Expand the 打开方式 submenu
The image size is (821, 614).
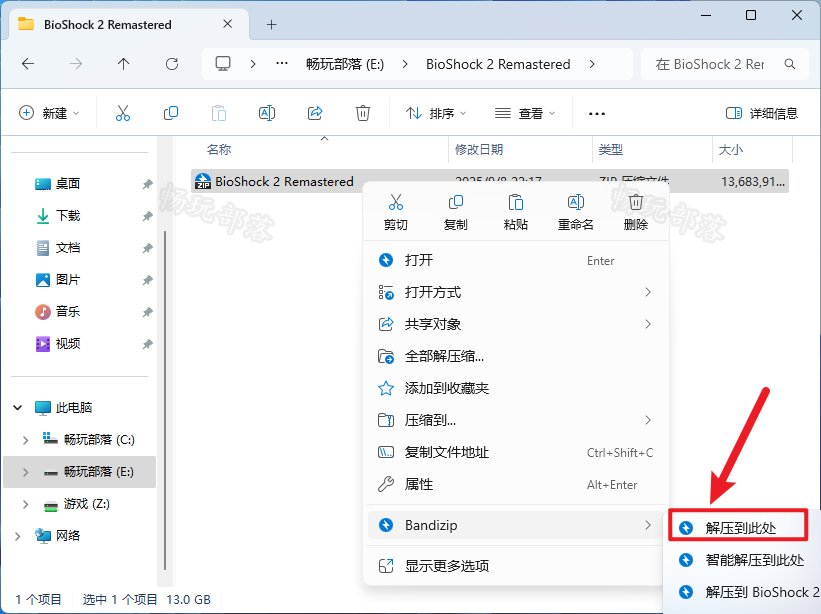(648, 292)
